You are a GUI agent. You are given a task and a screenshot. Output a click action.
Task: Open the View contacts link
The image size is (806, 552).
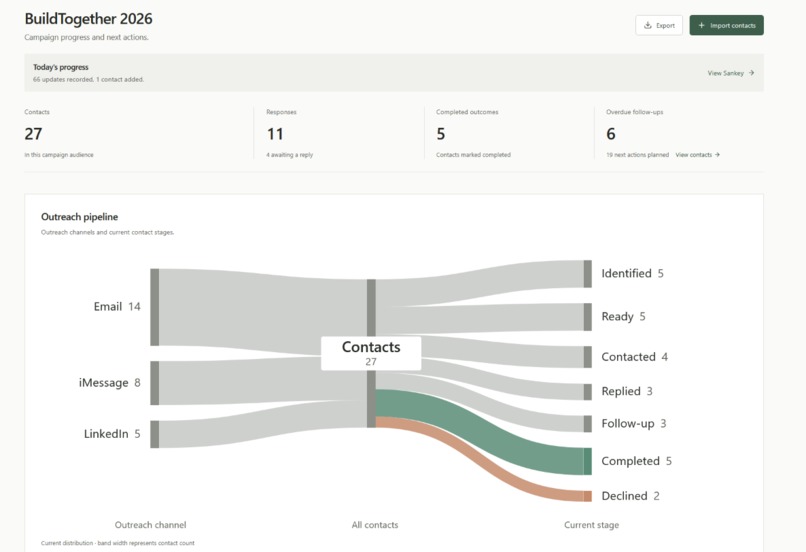[698, 155]
